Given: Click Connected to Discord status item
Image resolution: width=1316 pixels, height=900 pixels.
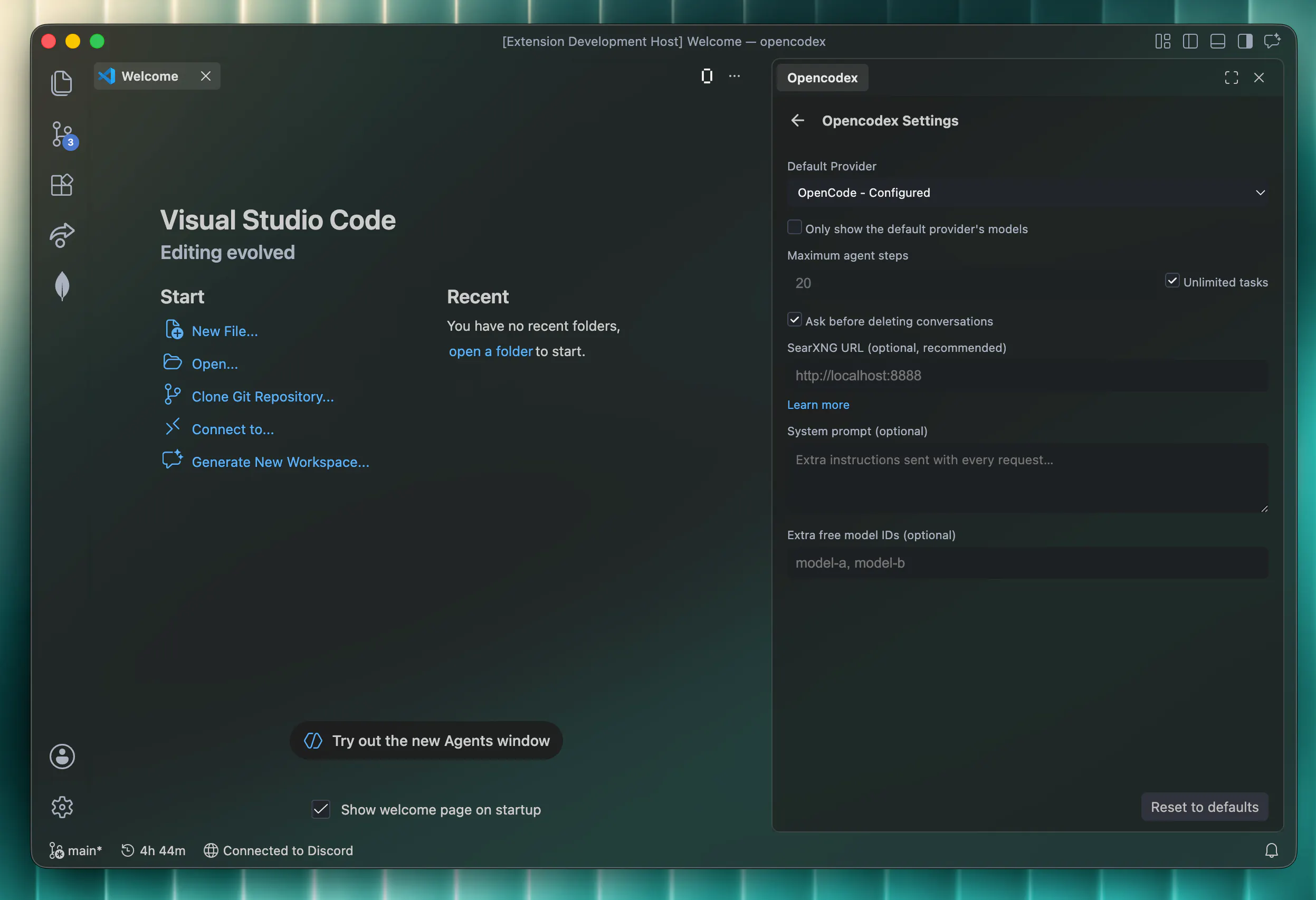Looking at the screenshot, I should (278, 850).
